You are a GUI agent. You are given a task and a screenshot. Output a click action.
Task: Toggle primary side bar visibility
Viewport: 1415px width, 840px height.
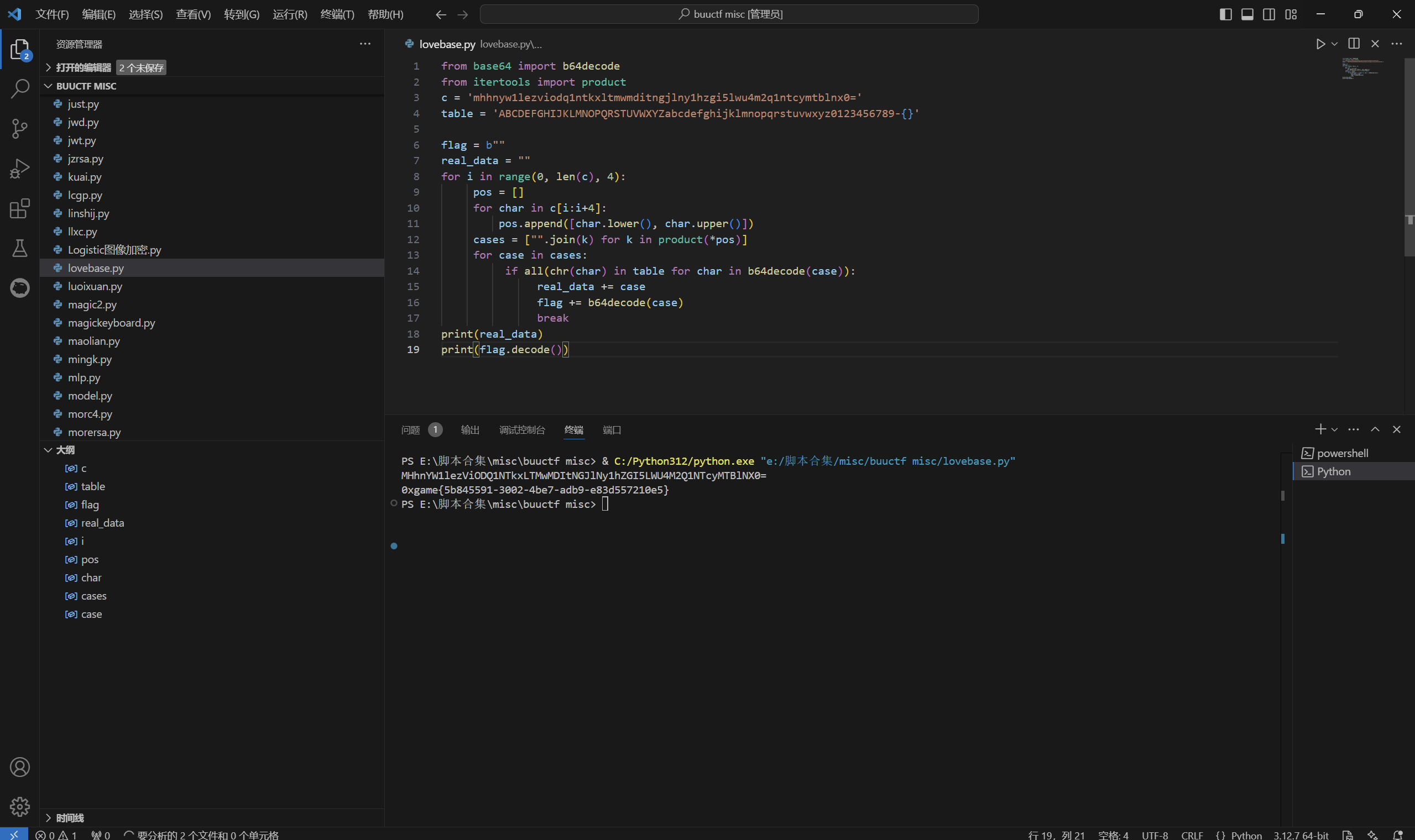[x=1225, y=14]
